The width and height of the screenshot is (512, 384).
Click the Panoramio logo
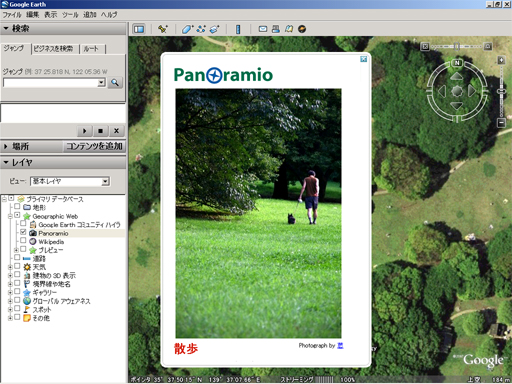point(223,75)
